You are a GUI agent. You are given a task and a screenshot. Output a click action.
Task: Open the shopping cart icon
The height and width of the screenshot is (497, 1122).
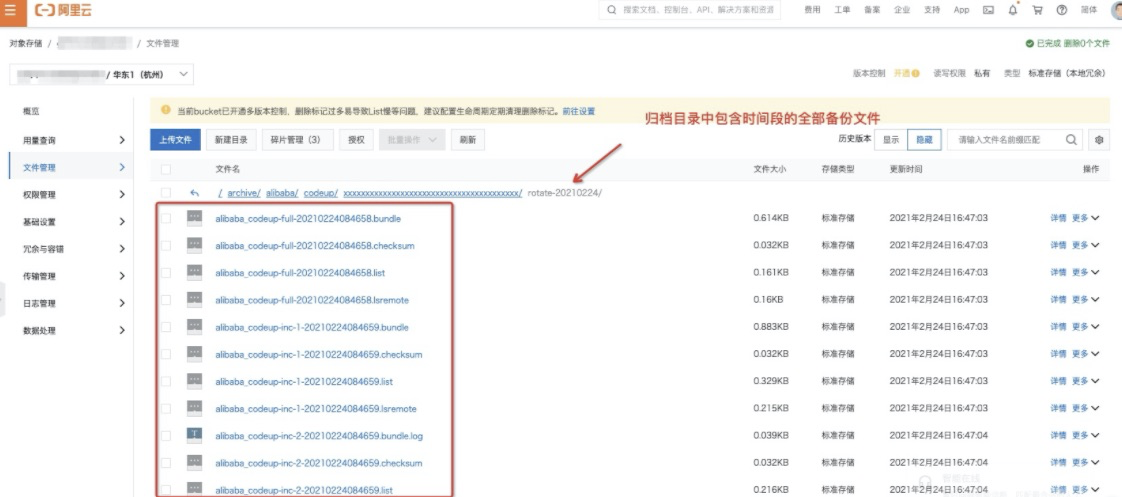point(1037,10)
